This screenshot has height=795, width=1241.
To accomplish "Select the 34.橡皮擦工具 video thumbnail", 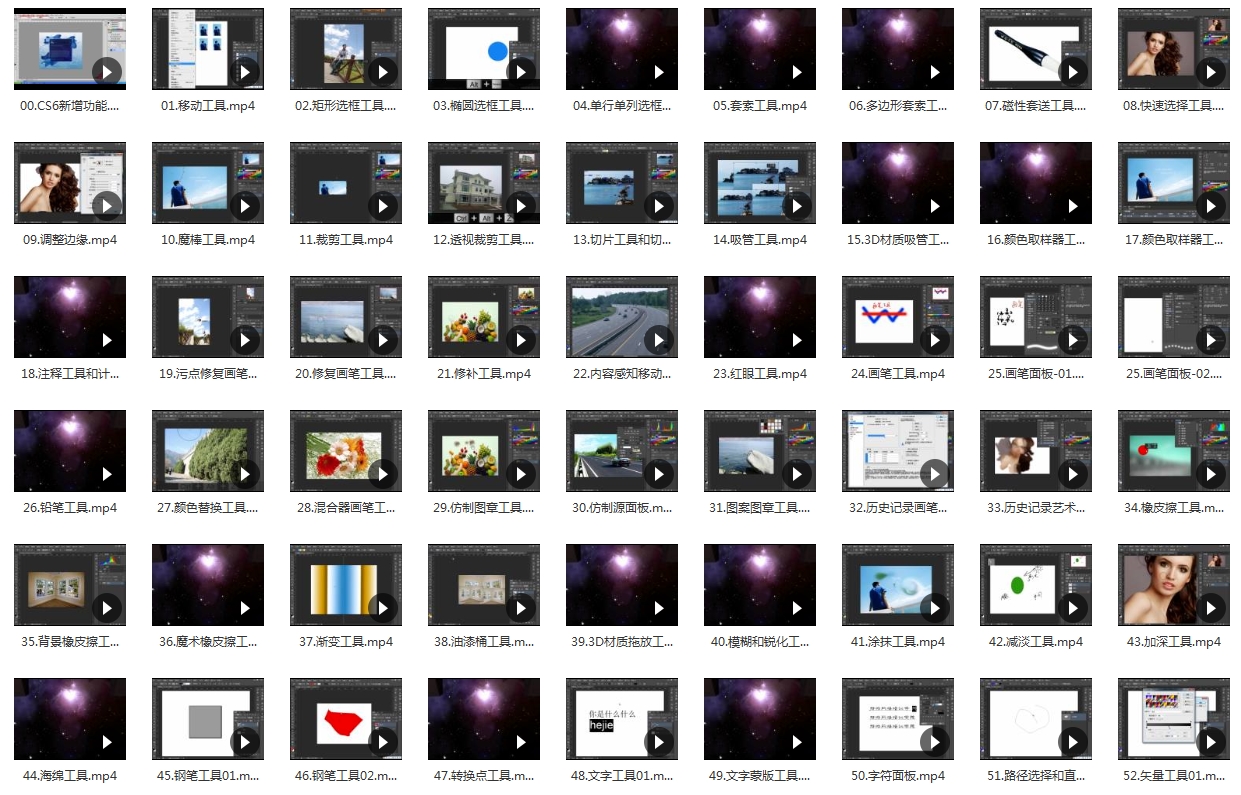I will [x=1174, y=452].
